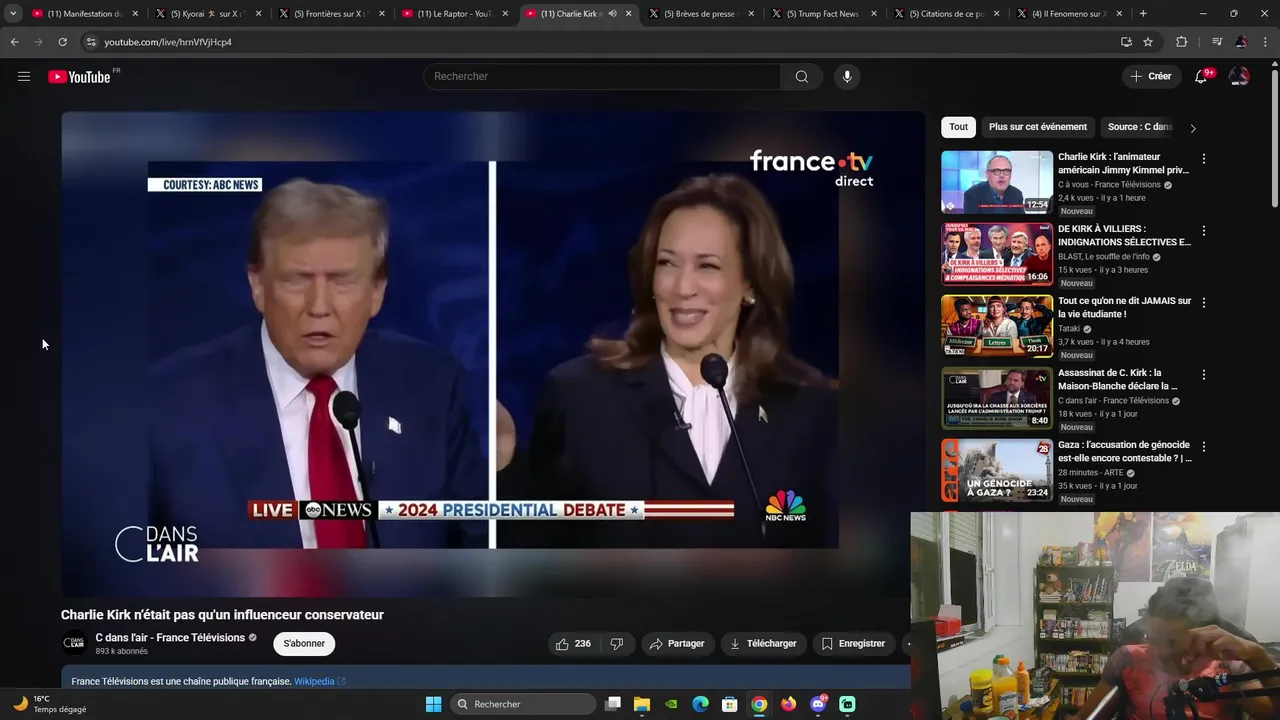Open options for DE KIRK À VILLIERS video
Screen dimensions: 1280x720
[x=1204, y=231]
